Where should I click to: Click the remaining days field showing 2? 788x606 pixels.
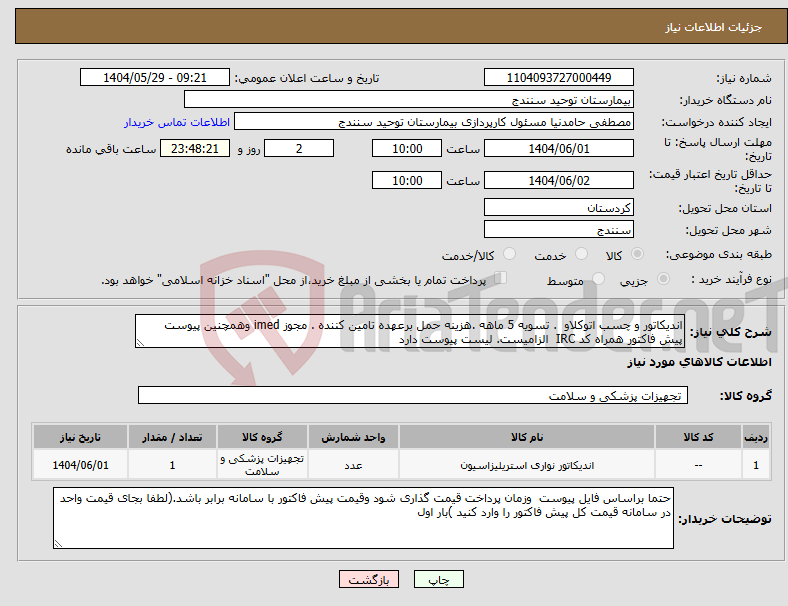pyautogui.click(x=299, y=148)
